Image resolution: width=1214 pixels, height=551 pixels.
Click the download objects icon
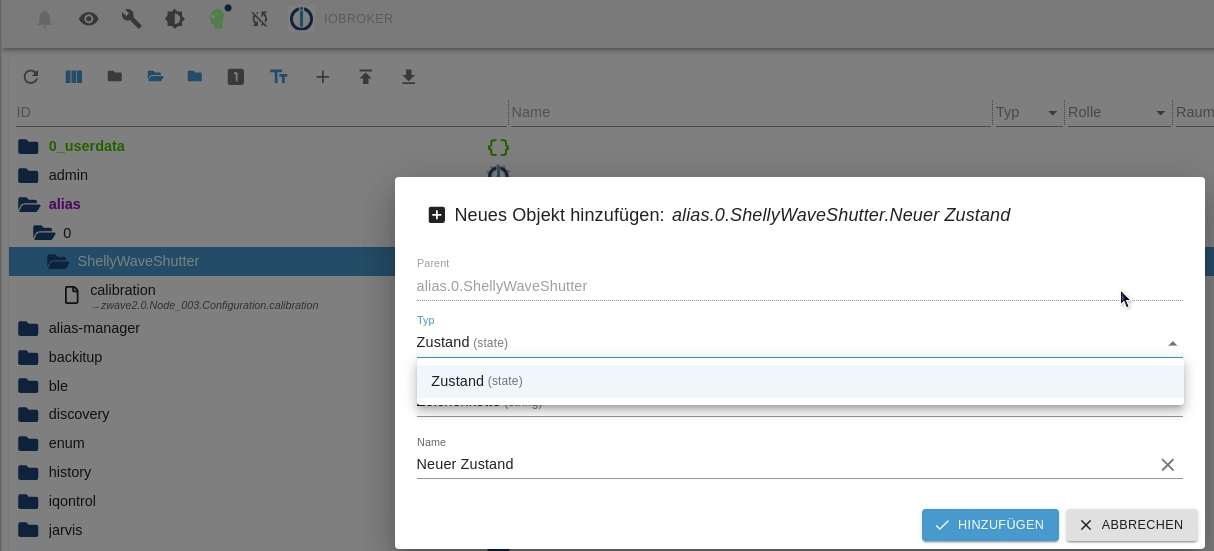click(408, 77)
